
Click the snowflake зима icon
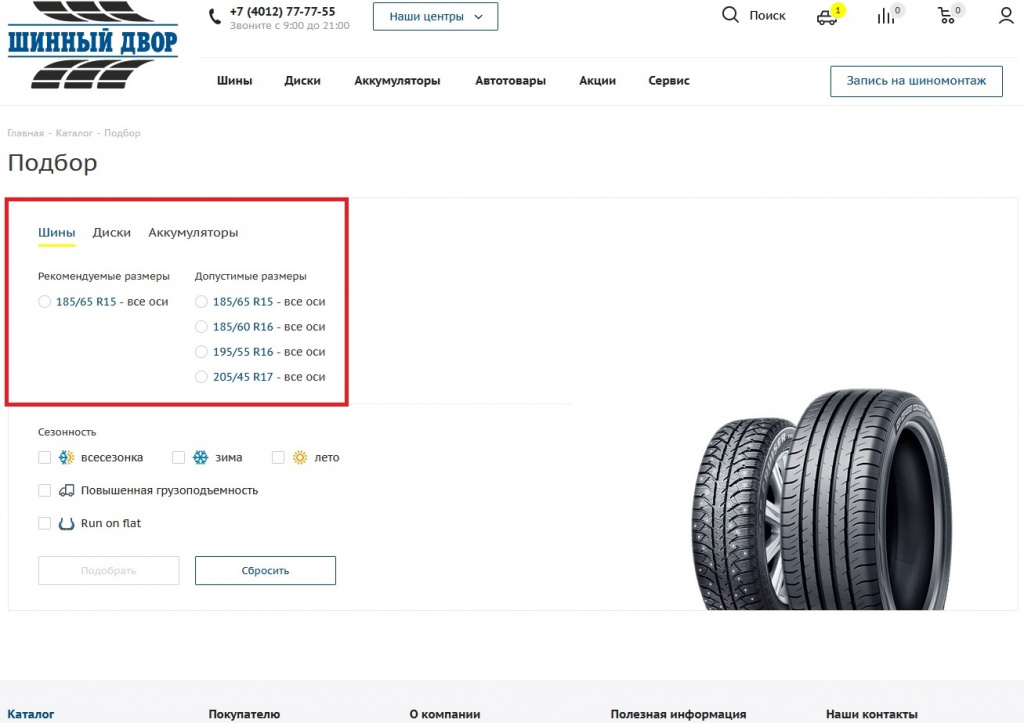pyautogui.click(x=200, y=458)
